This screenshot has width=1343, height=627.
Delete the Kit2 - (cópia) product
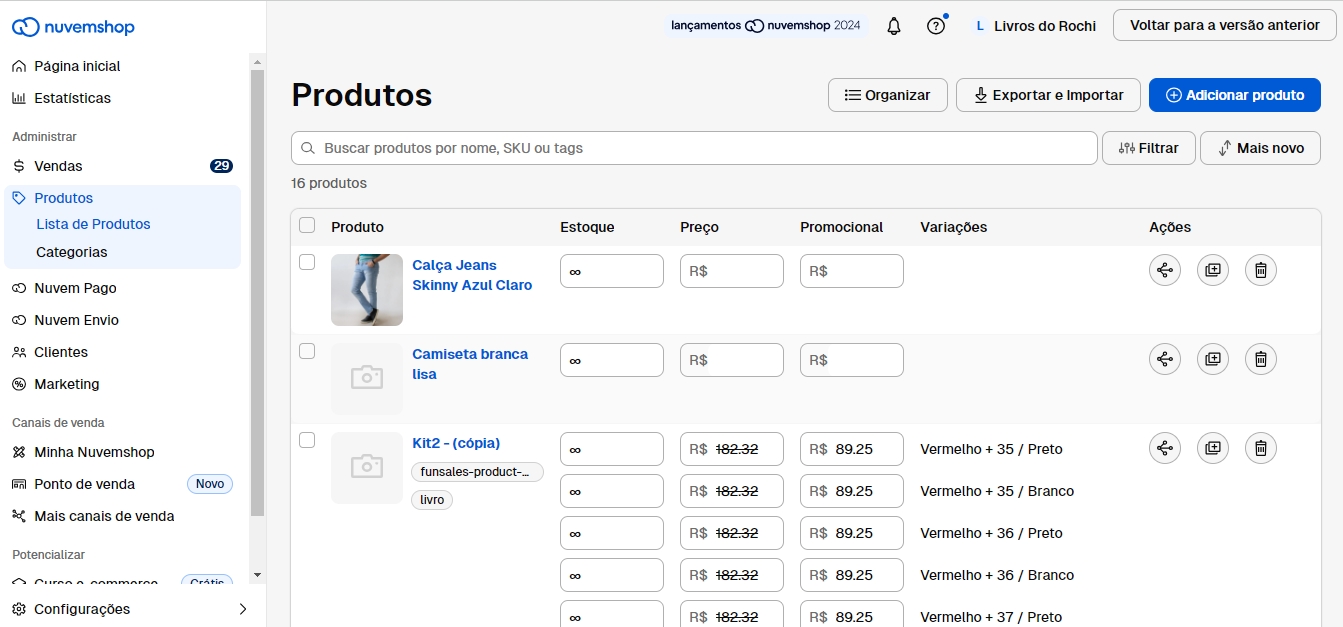point(1261,448)
